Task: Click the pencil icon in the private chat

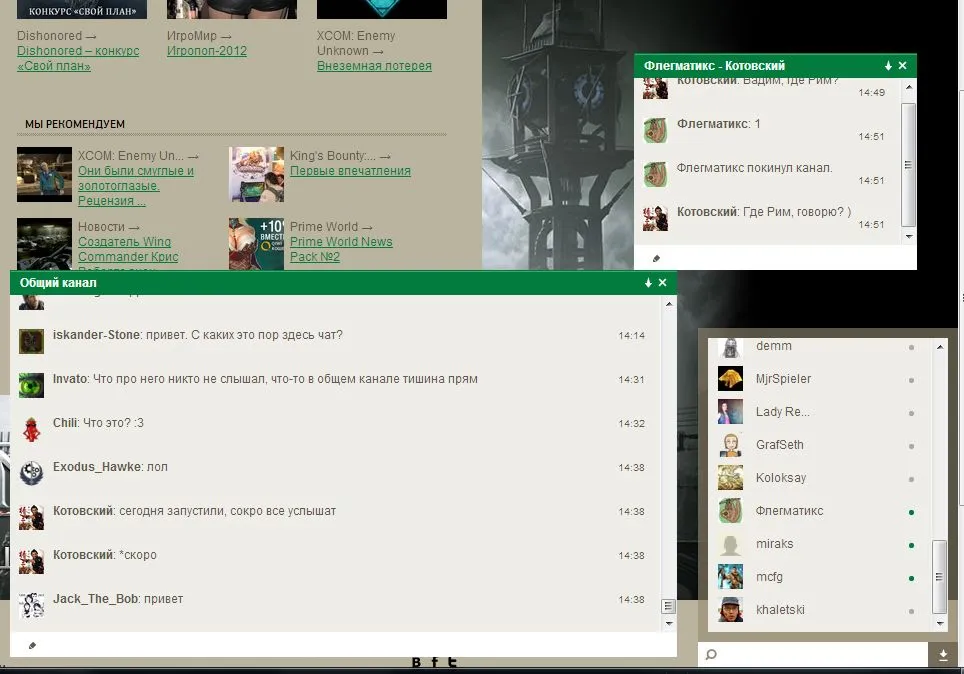Action: (x=656, y=258)
